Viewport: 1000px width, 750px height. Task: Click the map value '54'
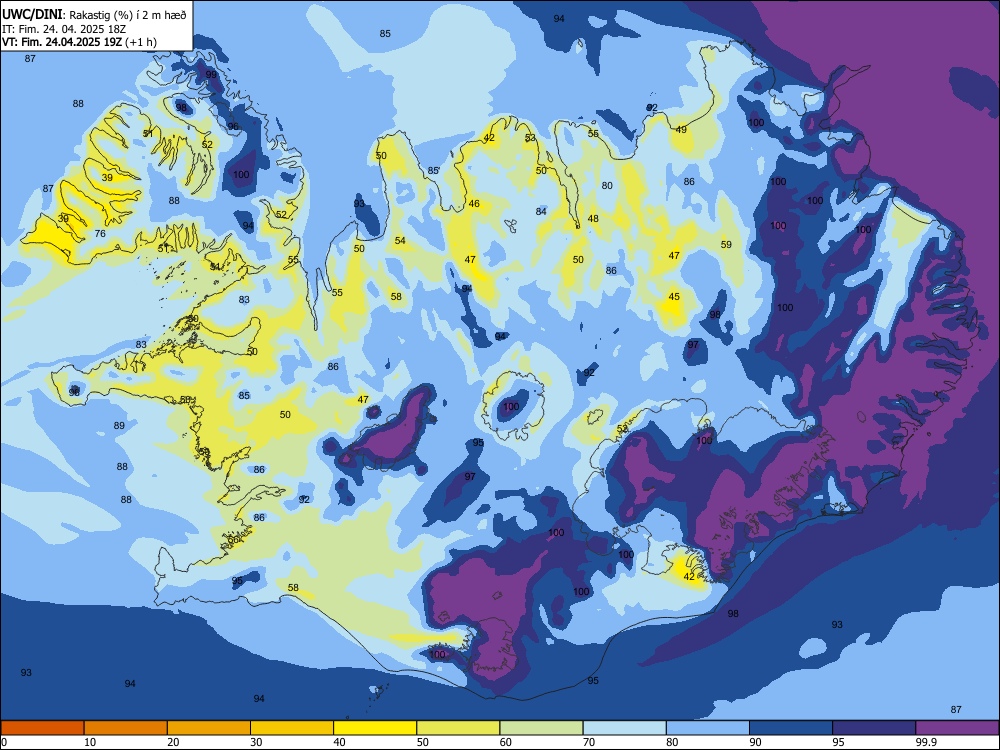[400, 241]
